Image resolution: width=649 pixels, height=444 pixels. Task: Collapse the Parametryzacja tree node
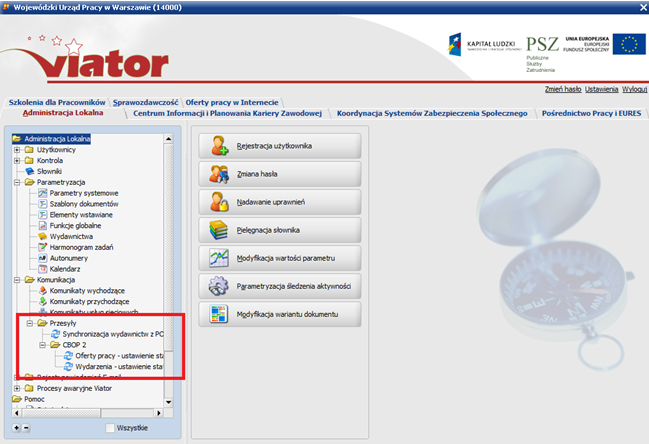[x=17, y=182]
